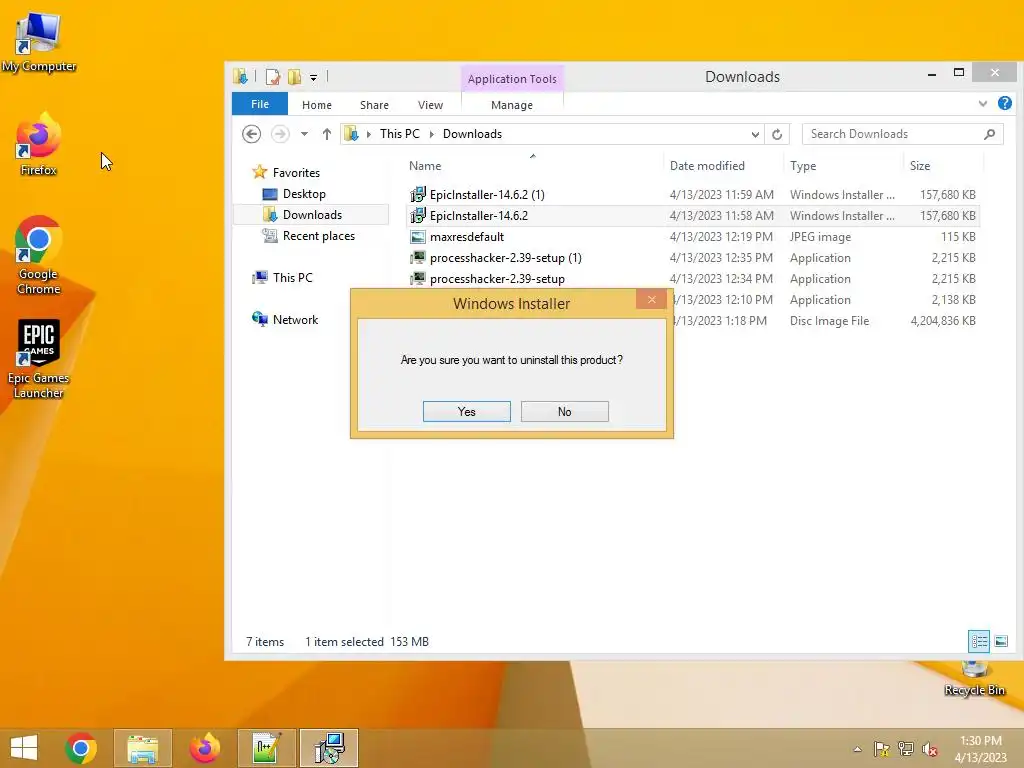
Task: Click Firefox in the taskbar
Action: pyautogui.click(x=204, y=748)
